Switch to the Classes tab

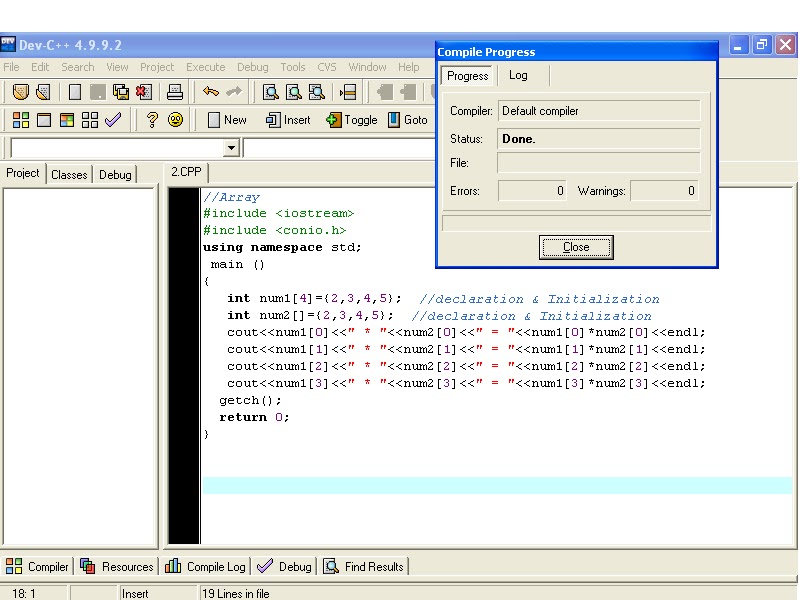68,174
